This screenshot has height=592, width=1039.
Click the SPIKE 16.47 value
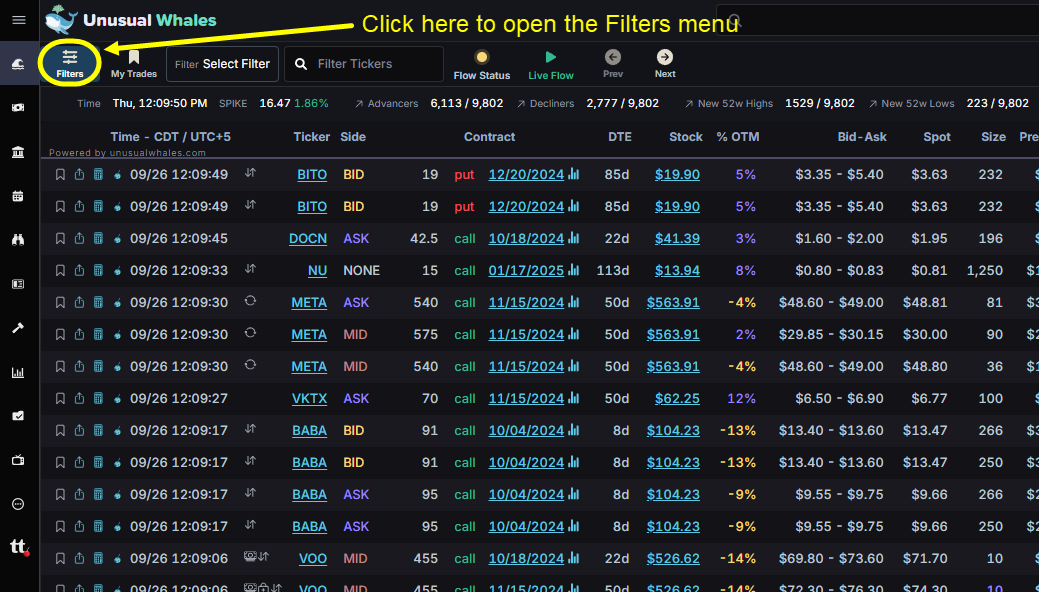tap(274, 103)
